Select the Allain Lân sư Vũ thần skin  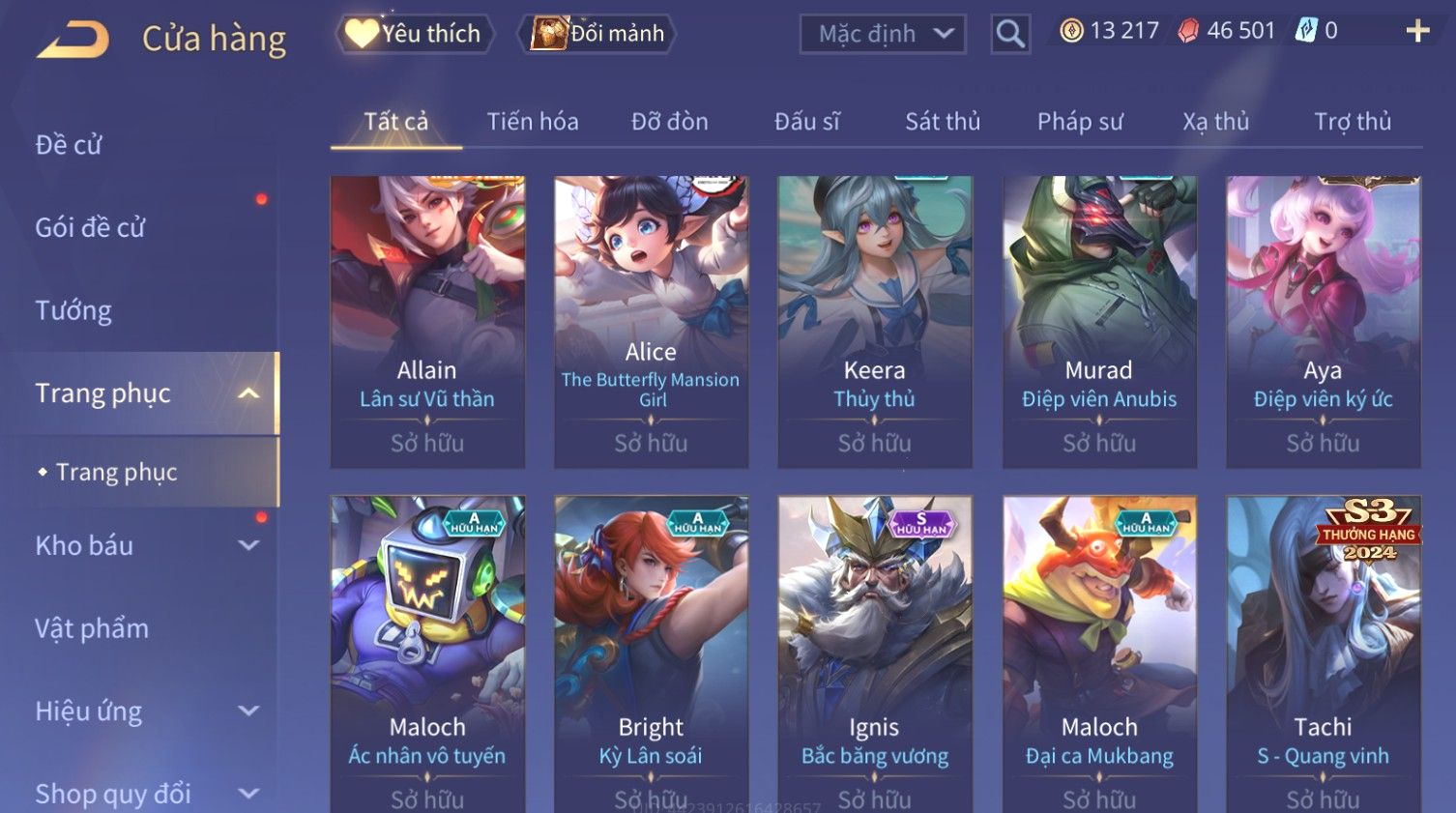(x=427, y=322)
